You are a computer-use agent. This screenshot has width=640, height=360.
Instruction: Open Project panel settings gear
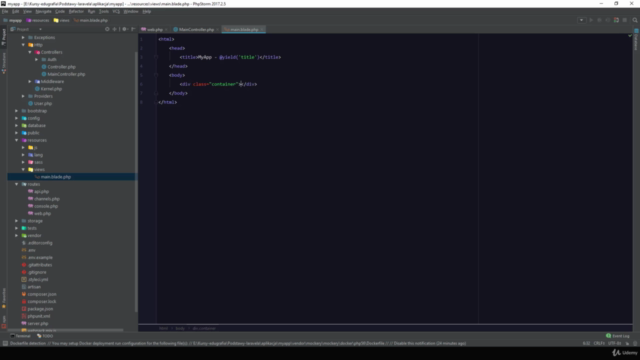click(x=124, y=29)
